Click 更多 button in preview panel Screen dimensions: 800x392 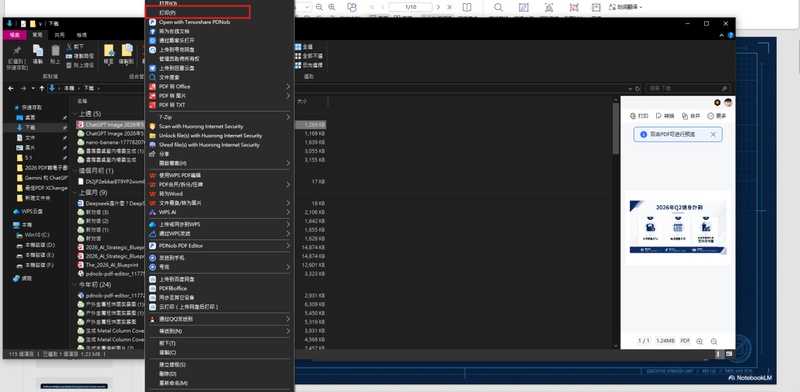tap(716, 116)
